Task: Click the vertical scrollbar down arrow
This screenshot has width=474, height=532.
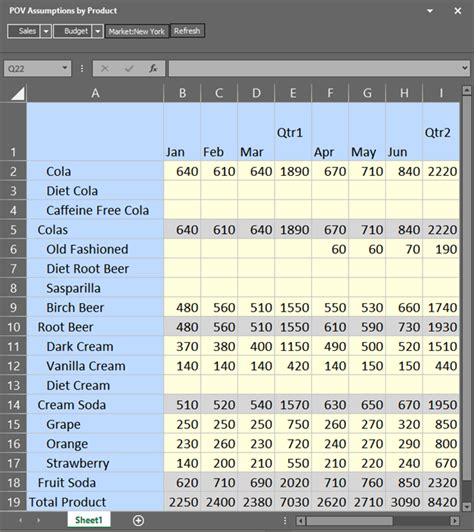Action: click(467, 507)
